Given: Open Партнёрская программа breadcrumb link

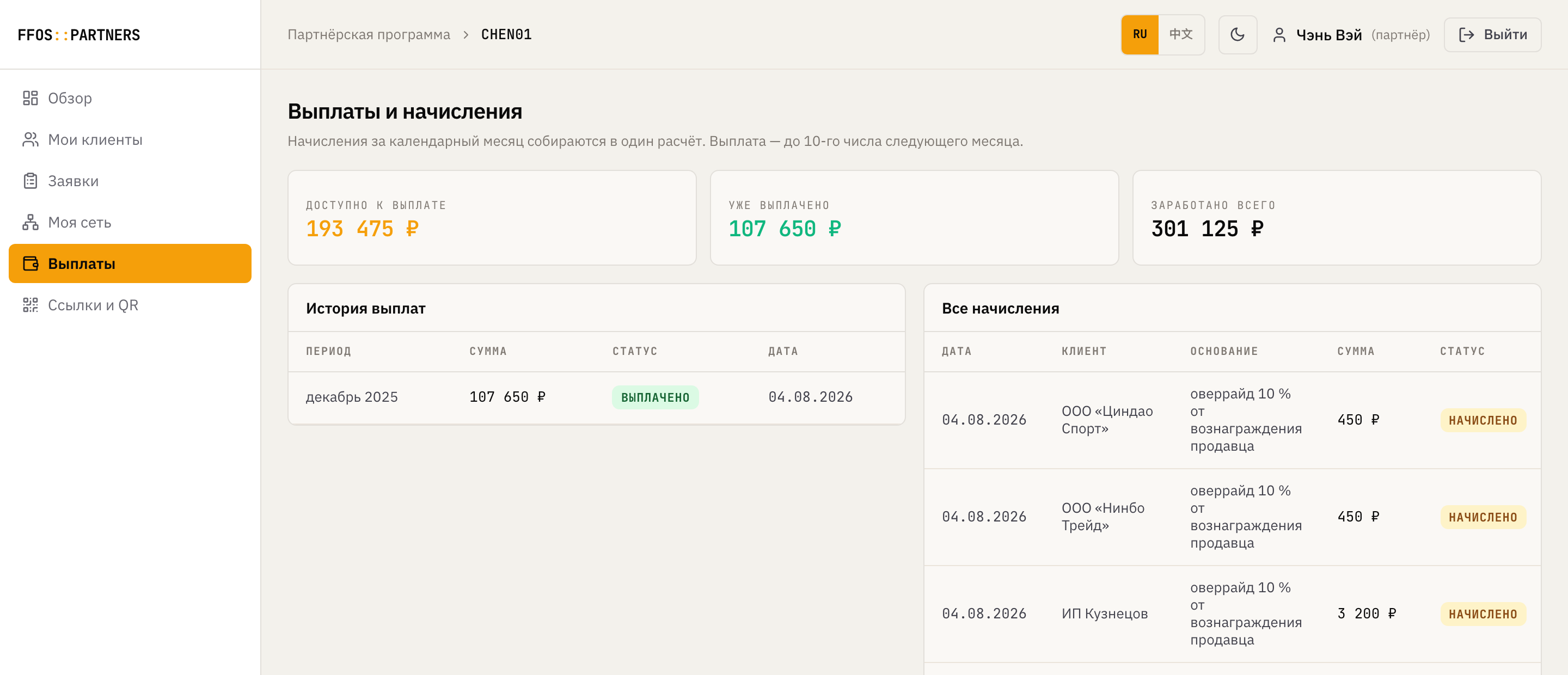Looking at the screenshot, I should [x=369, y=35].
